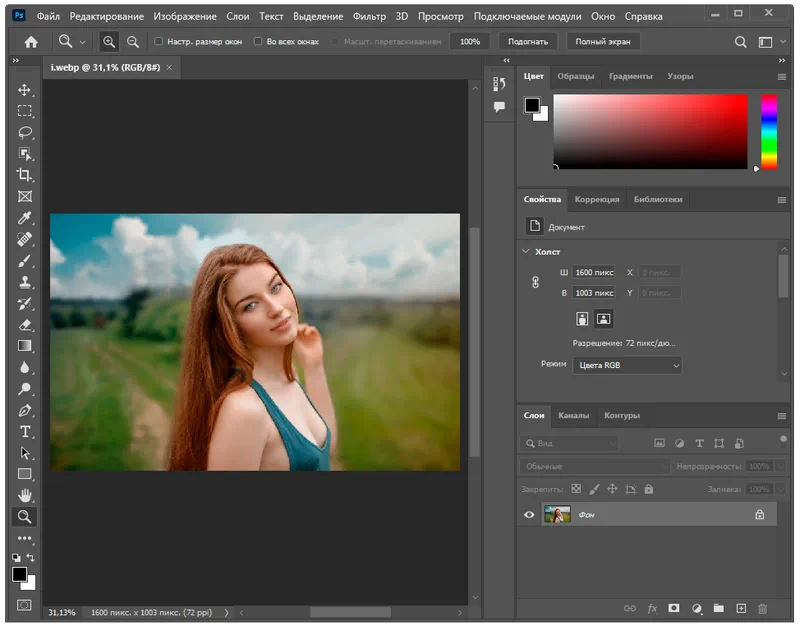Select the Rectangular Marquee tool
Viewport: 800px width, 626px height.
24,111
